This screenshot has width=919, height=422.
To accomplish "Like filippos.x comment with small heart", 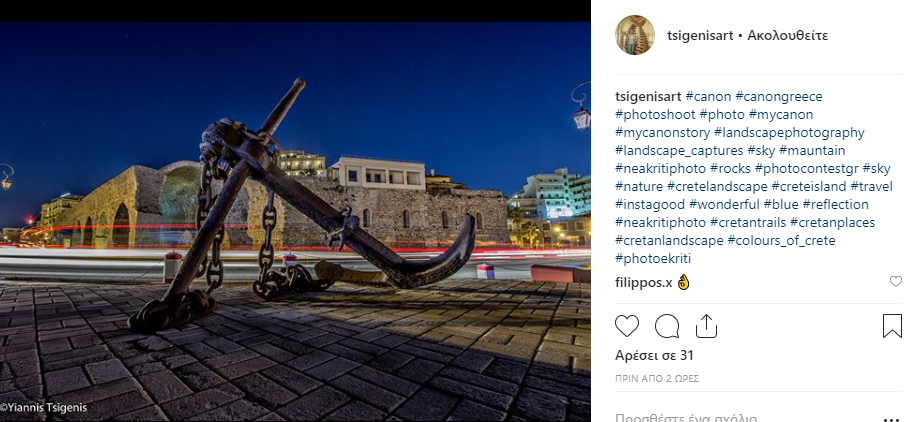I will tap(896, 282).
